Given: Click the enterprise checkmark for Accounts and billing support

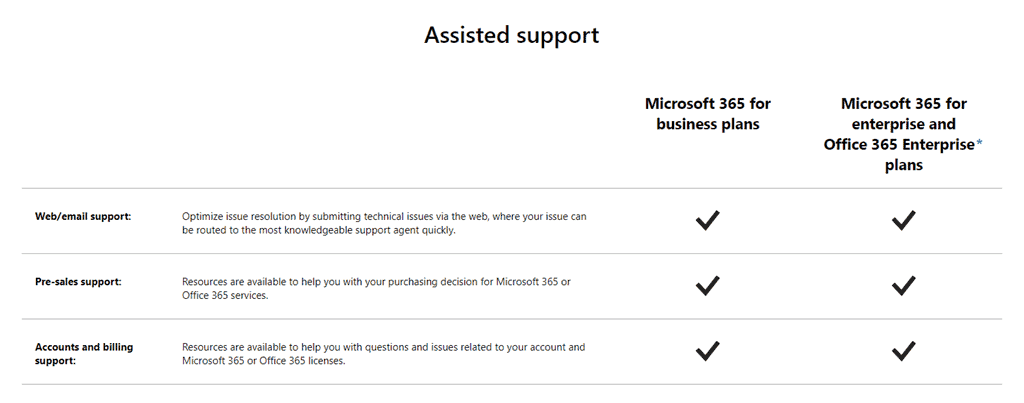Looking at the screenshot, I should pos(904,351).
